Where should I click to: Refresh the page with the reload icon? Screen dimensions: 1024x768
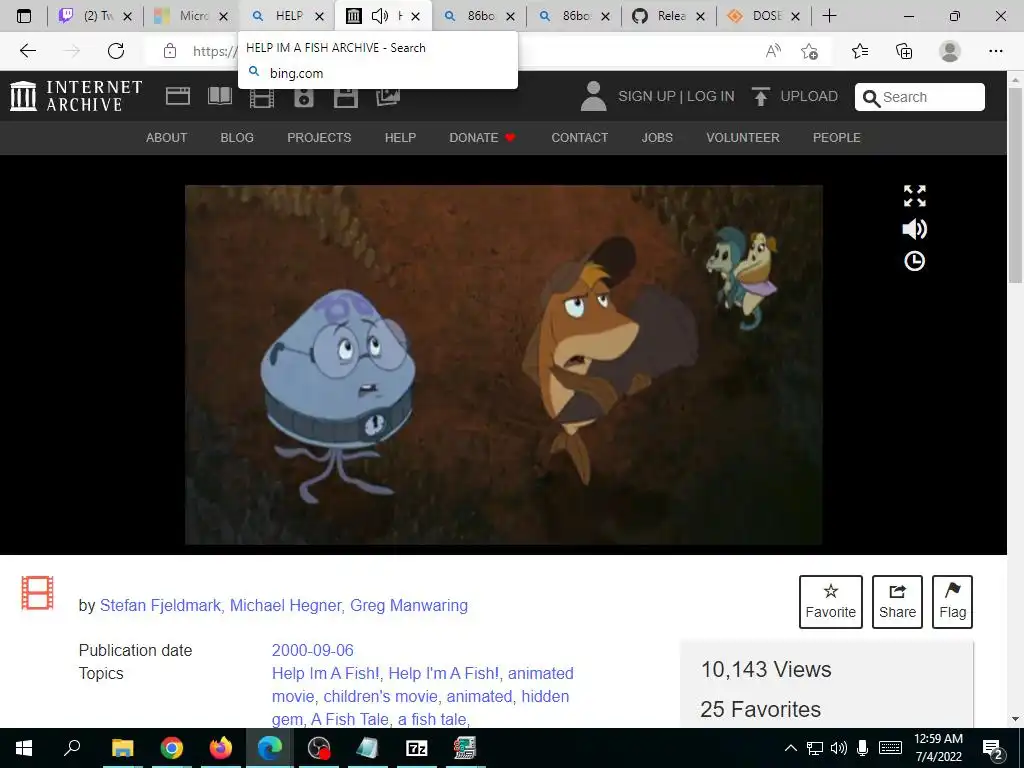116,51
